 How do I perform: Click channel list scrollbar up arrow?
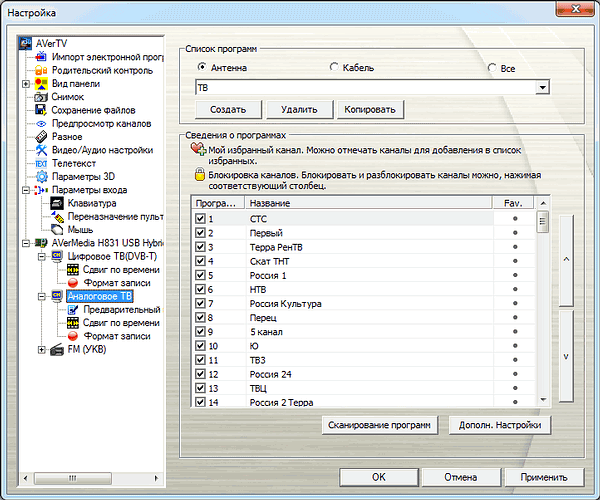tap(543, 203)
